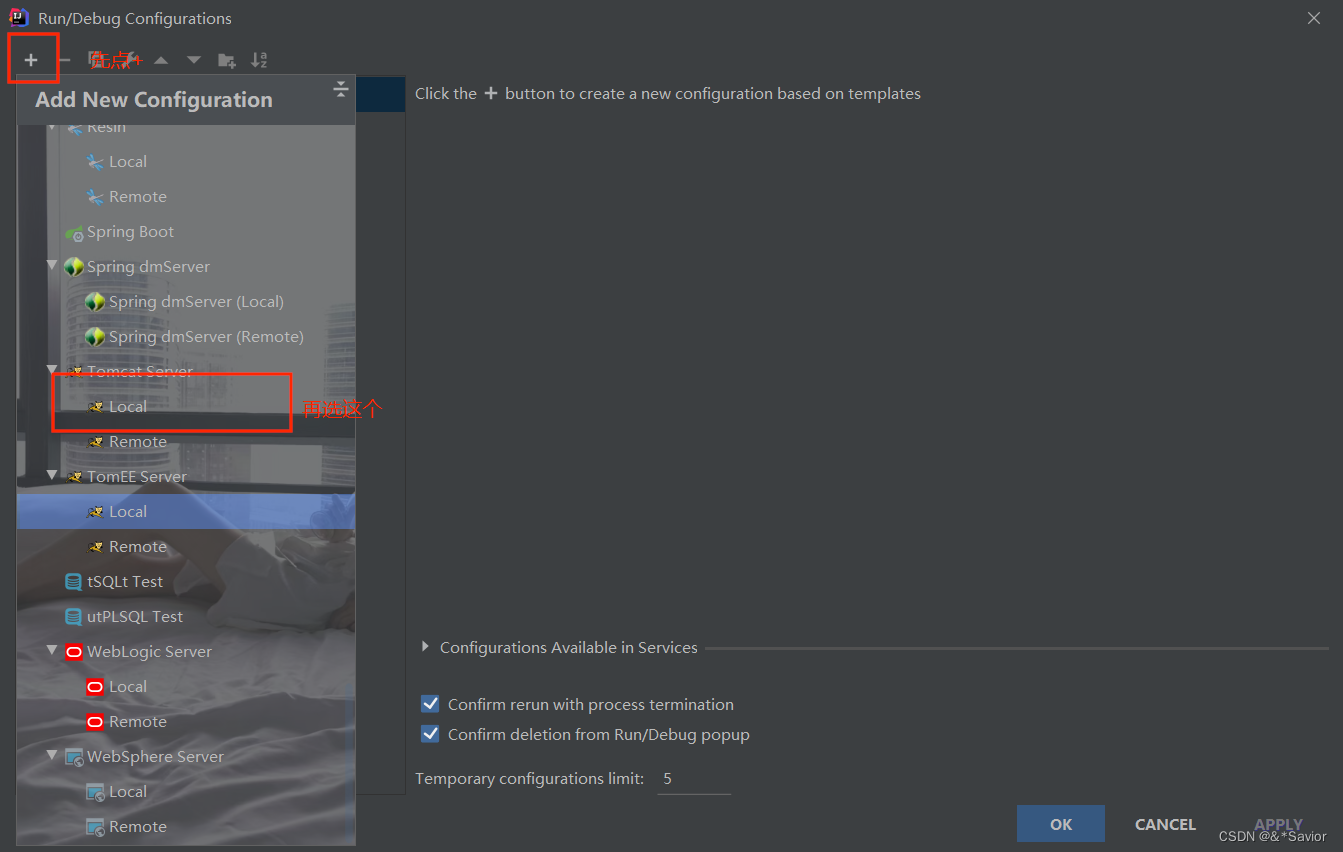
Task: Click the WebSphere Server icon
Action: point(73,757)
